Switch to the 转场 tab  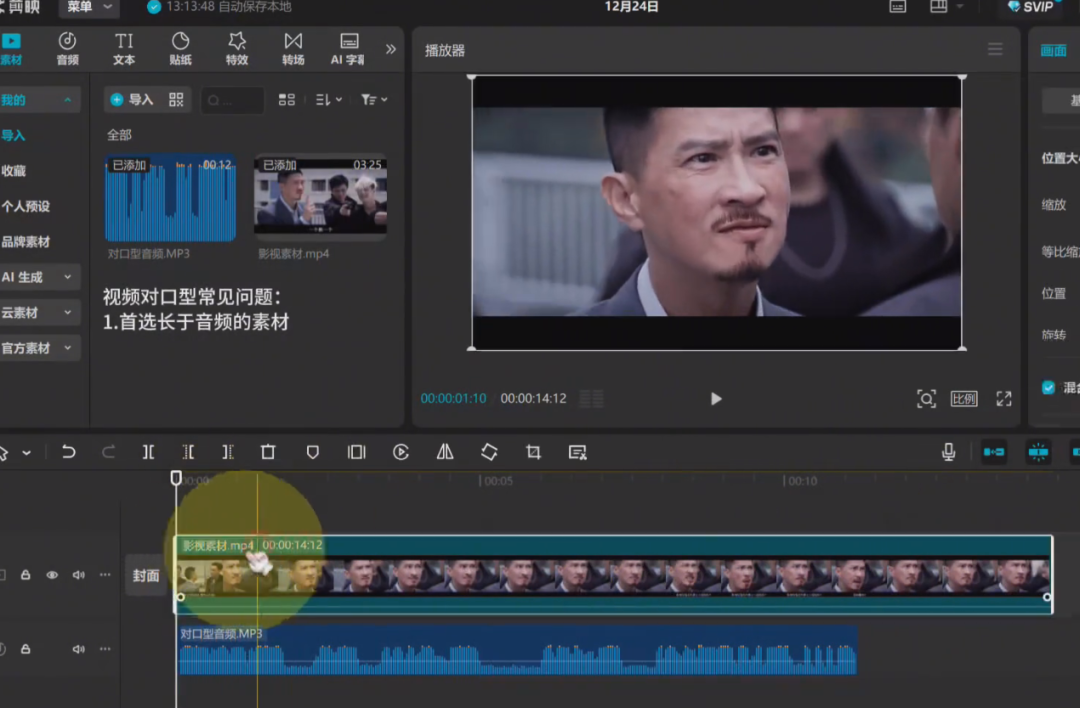pyautogui.click(x=293, y=49)
